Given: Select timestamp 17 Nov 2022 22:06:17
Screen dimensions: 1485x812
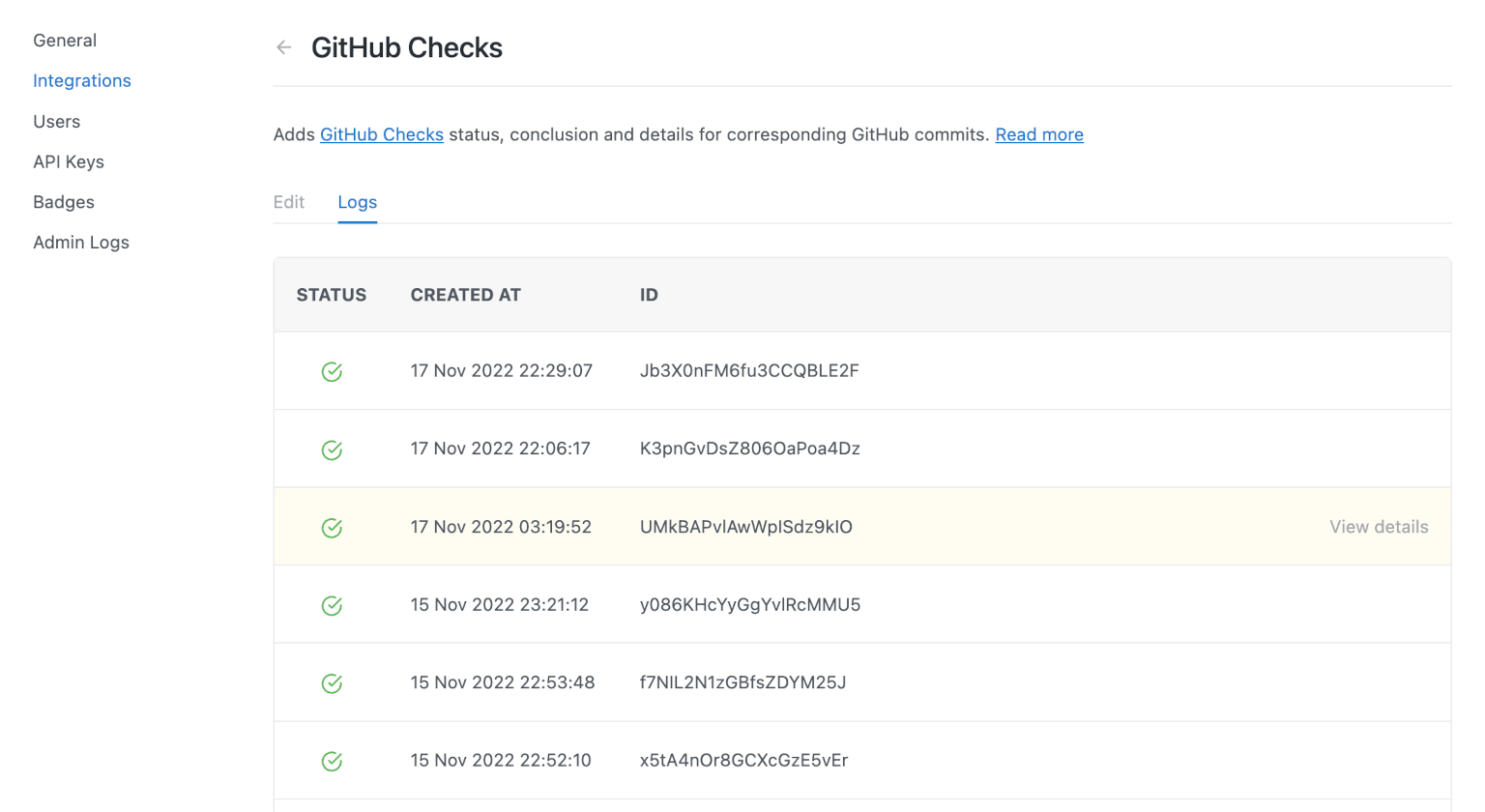Looking at the screenshot, I should (x=501, y=449).
